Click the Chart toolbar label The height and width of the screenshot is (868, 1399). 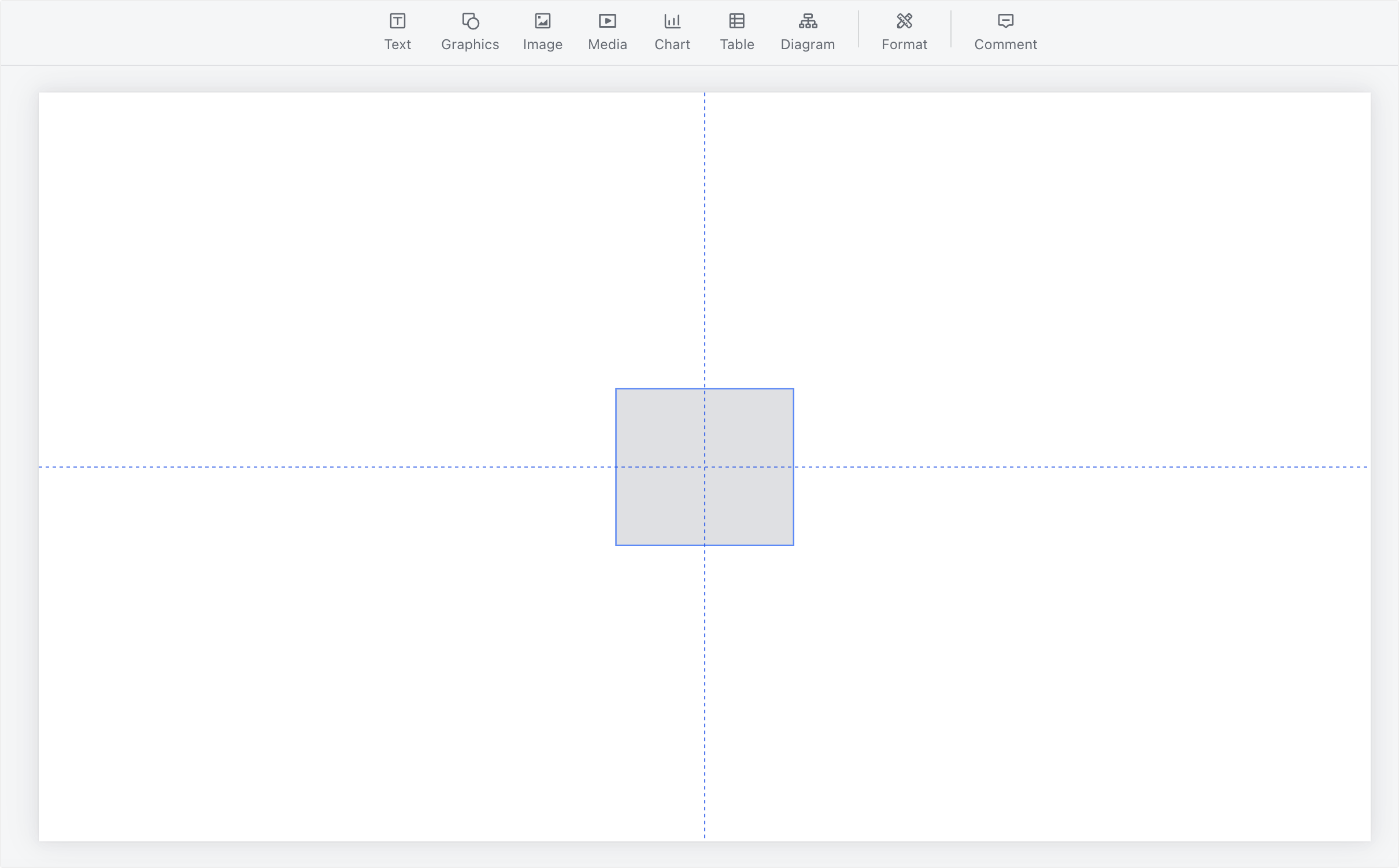672,44
